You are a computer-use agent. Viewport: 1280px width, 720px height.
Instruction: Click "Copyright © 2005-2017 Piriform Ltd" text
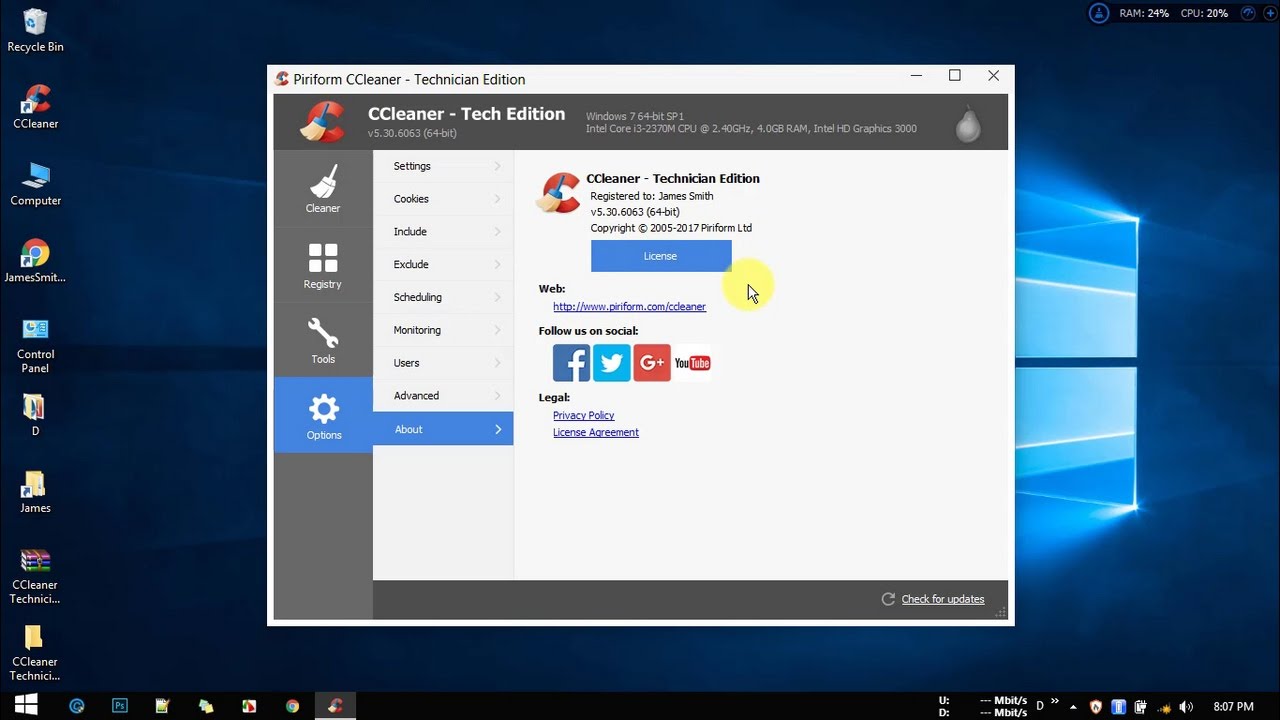click(671, 228)
